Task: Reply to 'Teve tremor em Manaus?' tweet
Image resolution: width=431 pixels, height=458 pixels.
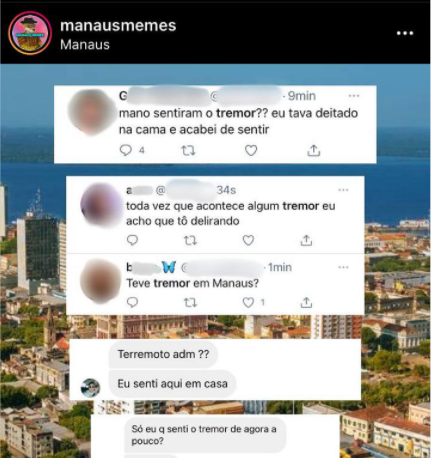Action: (132, 302)
